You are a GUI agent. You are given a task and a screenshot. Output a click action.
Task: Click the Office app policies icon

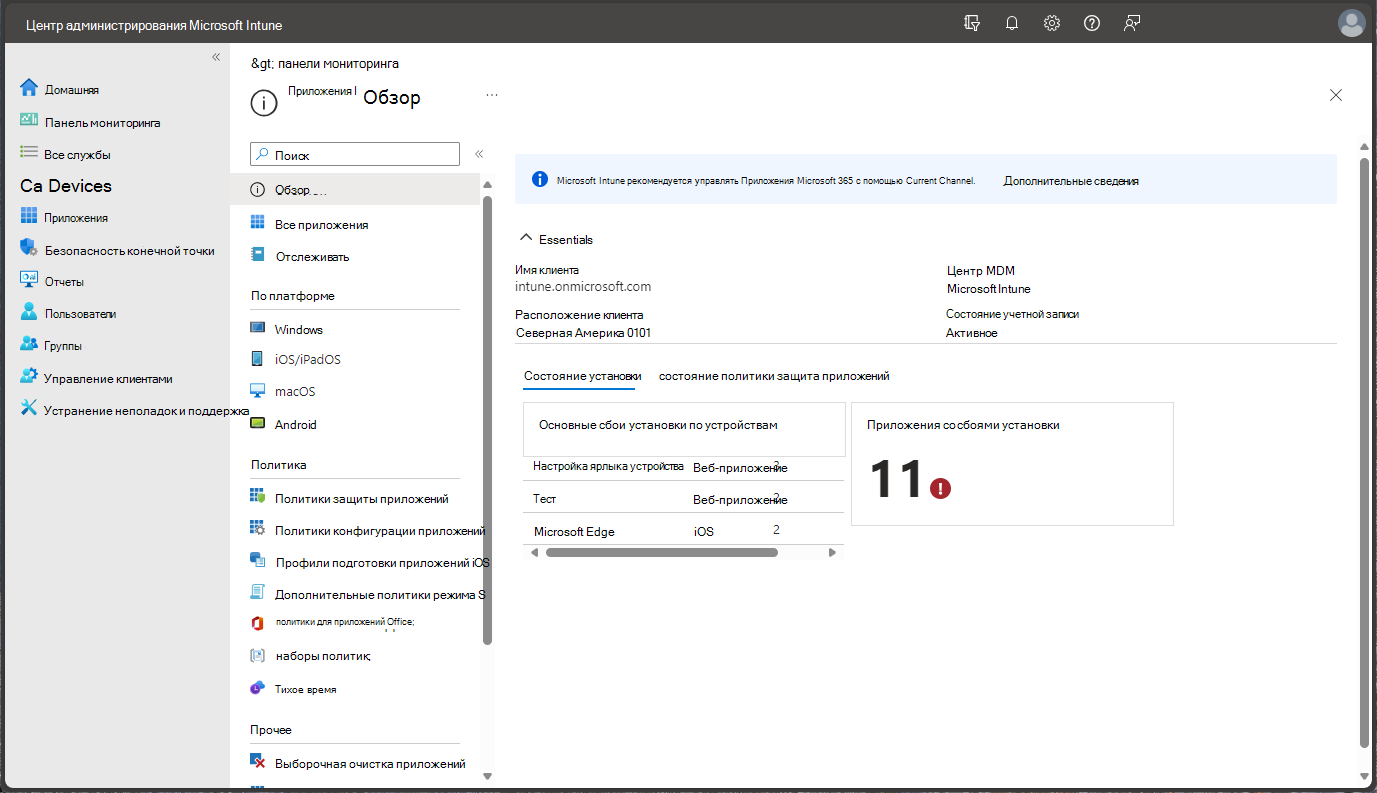tap(258, 623)
